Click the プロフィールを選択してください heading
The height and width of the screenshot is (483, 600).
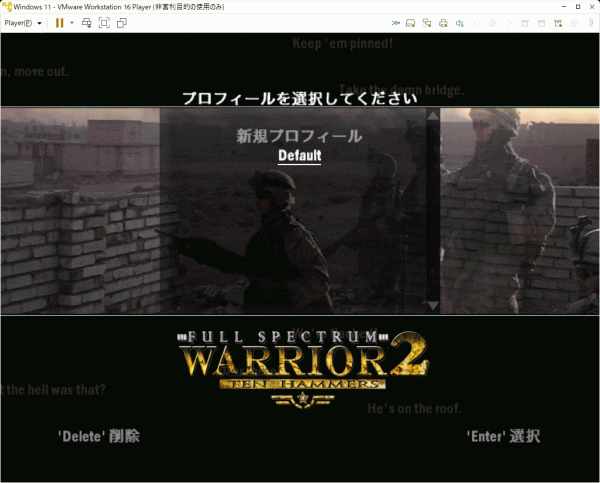pos(300,98)
